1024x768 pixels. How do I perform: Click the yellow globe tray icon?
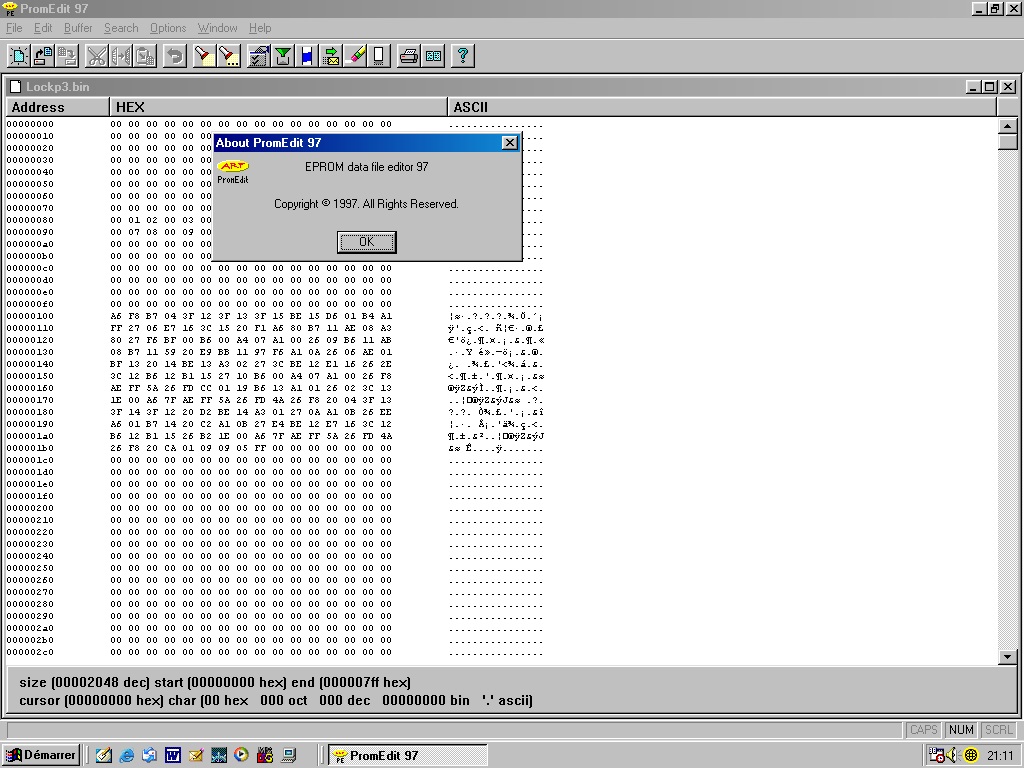coord(970,756)
